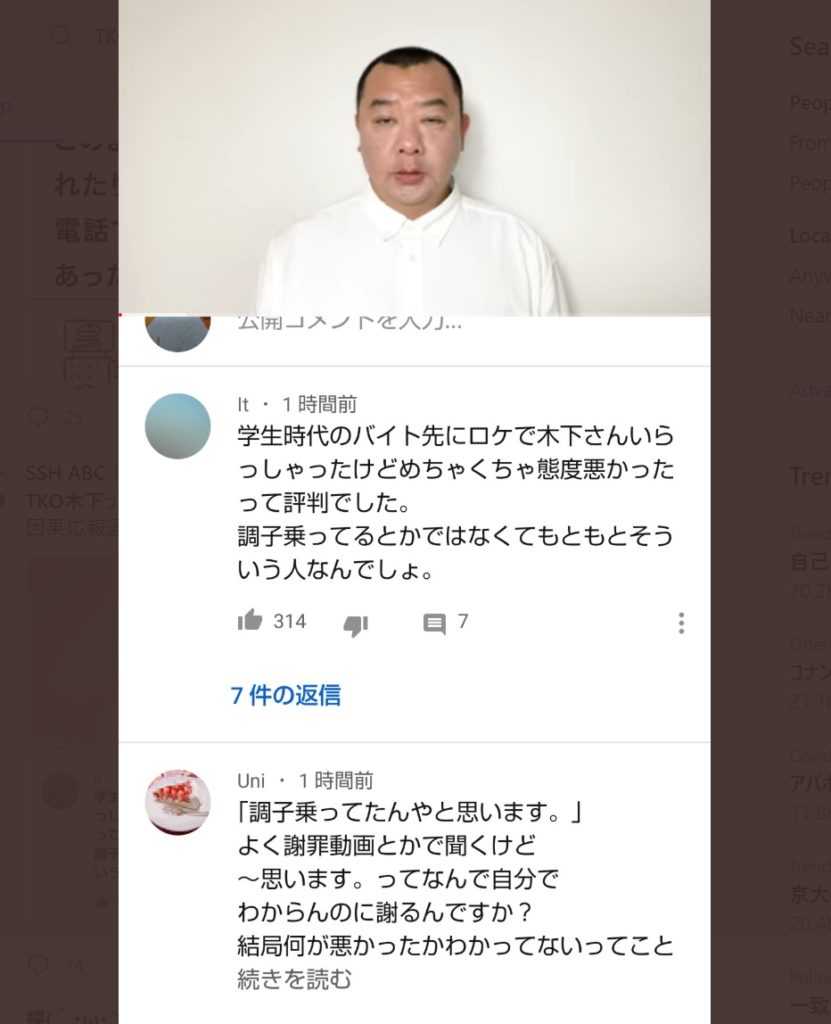Open three-dot menu on It's comment

click(681, 623)
